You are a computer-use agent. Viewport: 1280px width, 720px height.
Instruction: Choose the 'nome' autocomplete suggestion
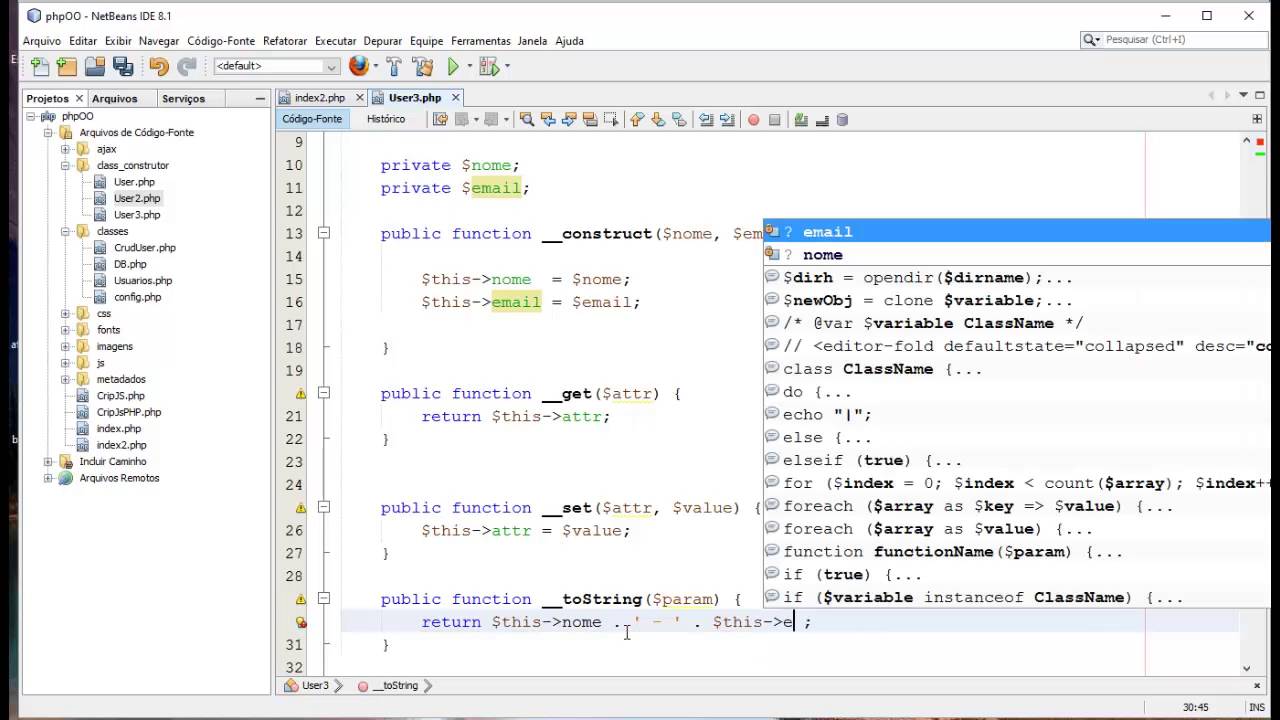tap(1017, 255)
